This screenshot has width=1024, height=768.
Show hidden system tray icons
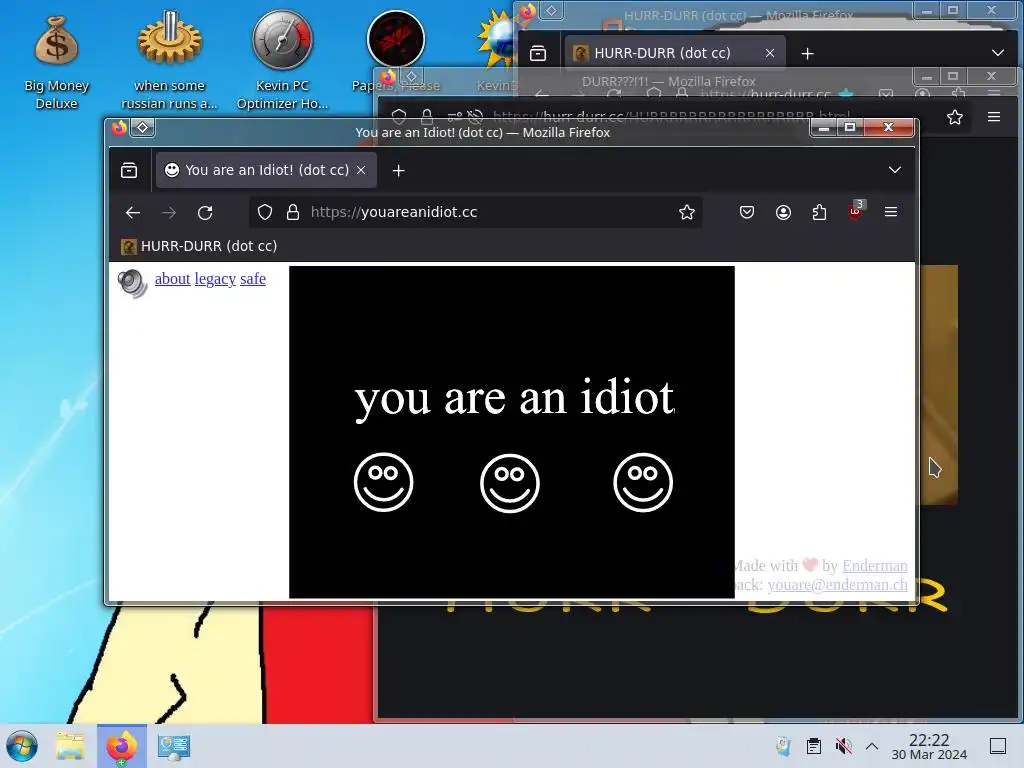(872, 746)
